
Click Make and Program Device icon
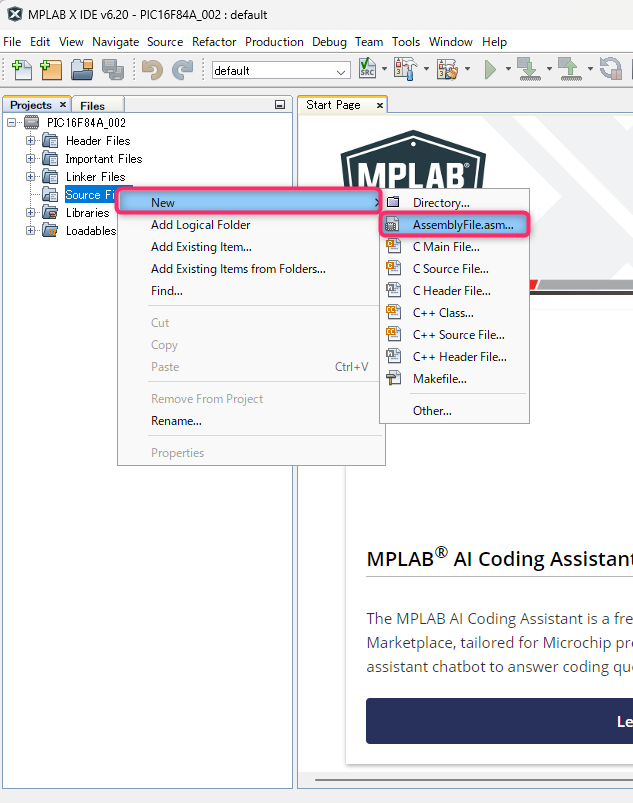point(529,69)
